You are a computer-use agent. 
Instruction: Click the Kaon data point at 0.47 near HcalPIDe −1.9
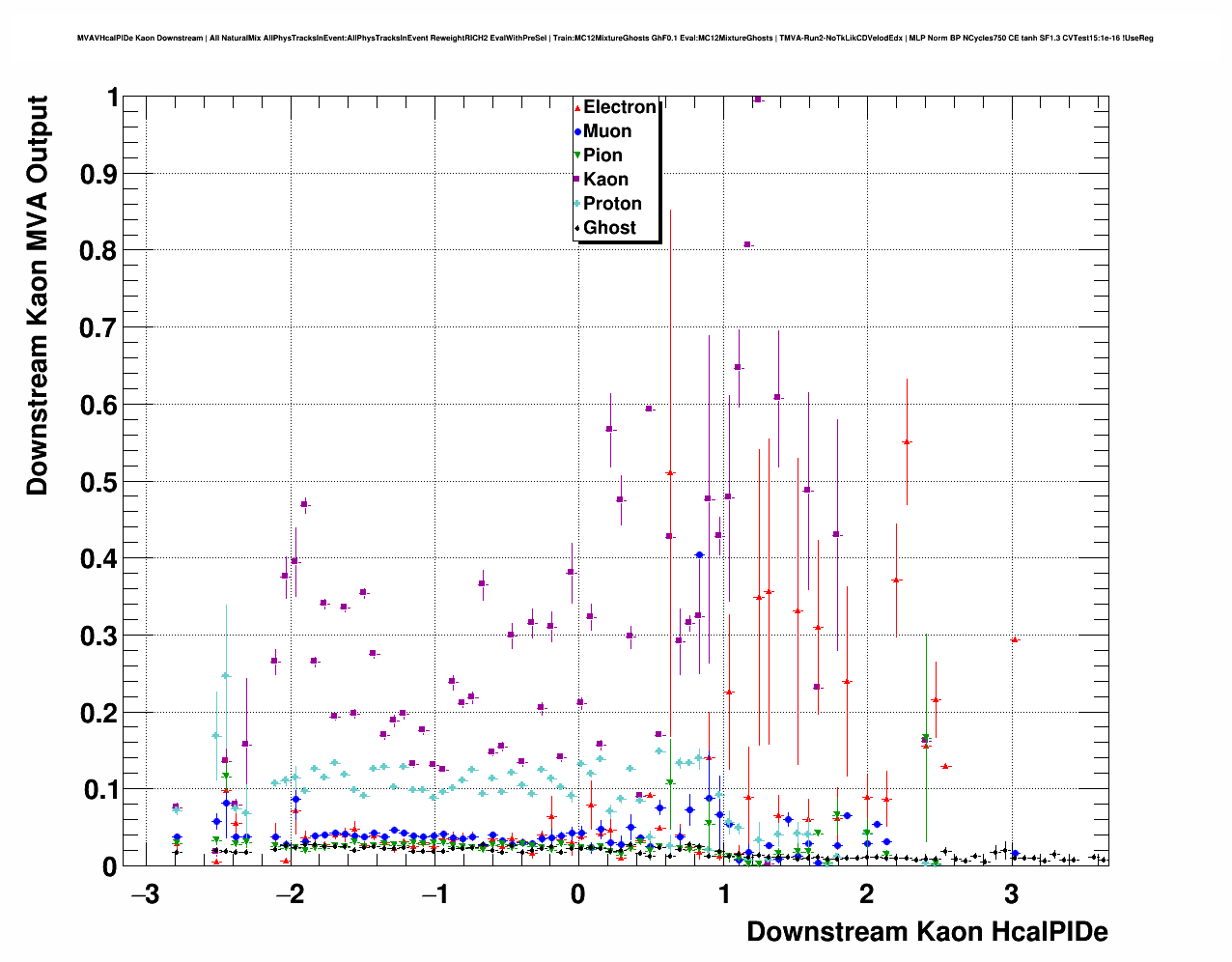(304, 504)
